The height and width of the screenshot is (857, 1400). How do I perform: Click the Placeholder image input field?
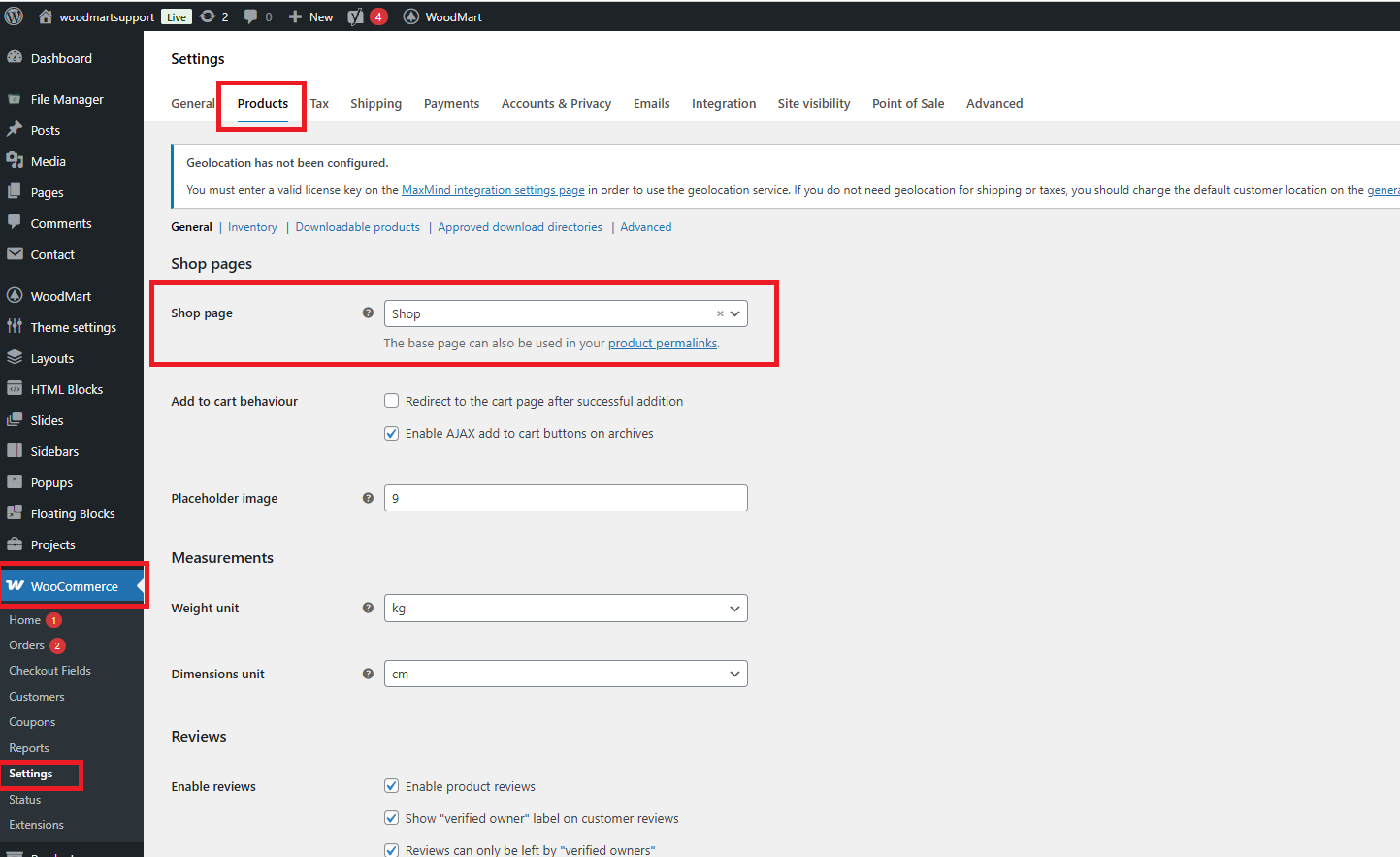click(x=566, y=498)
